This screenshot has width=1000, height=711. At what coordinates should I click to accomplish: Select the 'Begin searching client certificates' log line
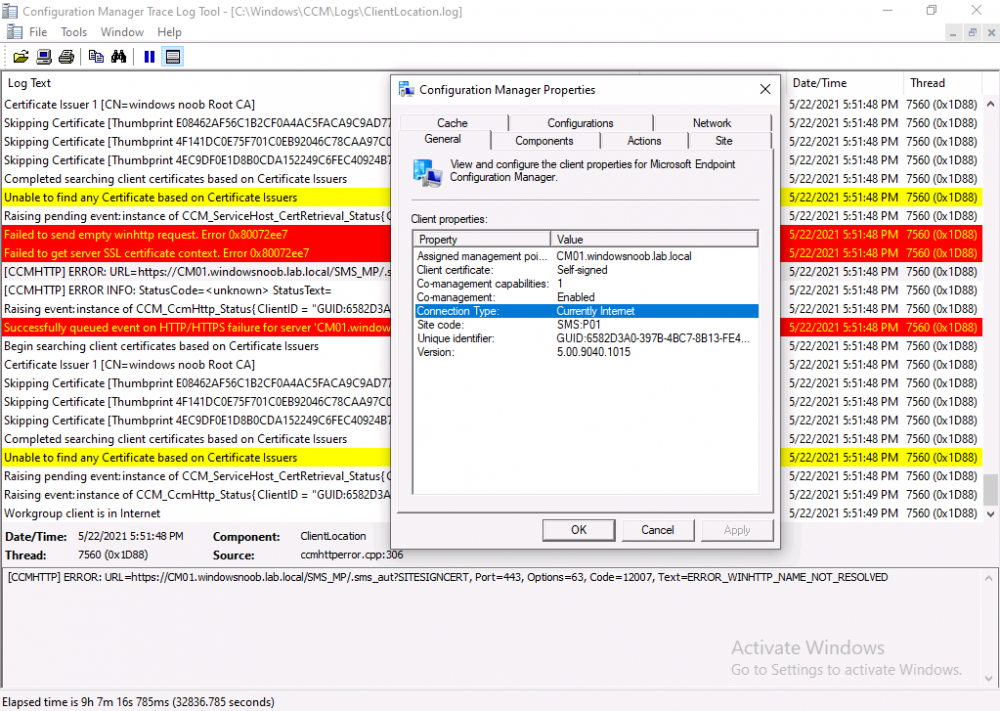pyautogui.click(x=196, y=346)
